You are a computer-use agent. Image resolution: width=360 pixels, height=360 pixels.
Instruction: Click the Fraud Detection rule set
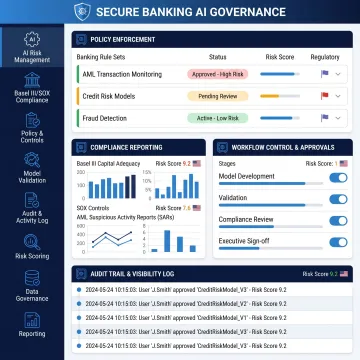tap(105, 118)
